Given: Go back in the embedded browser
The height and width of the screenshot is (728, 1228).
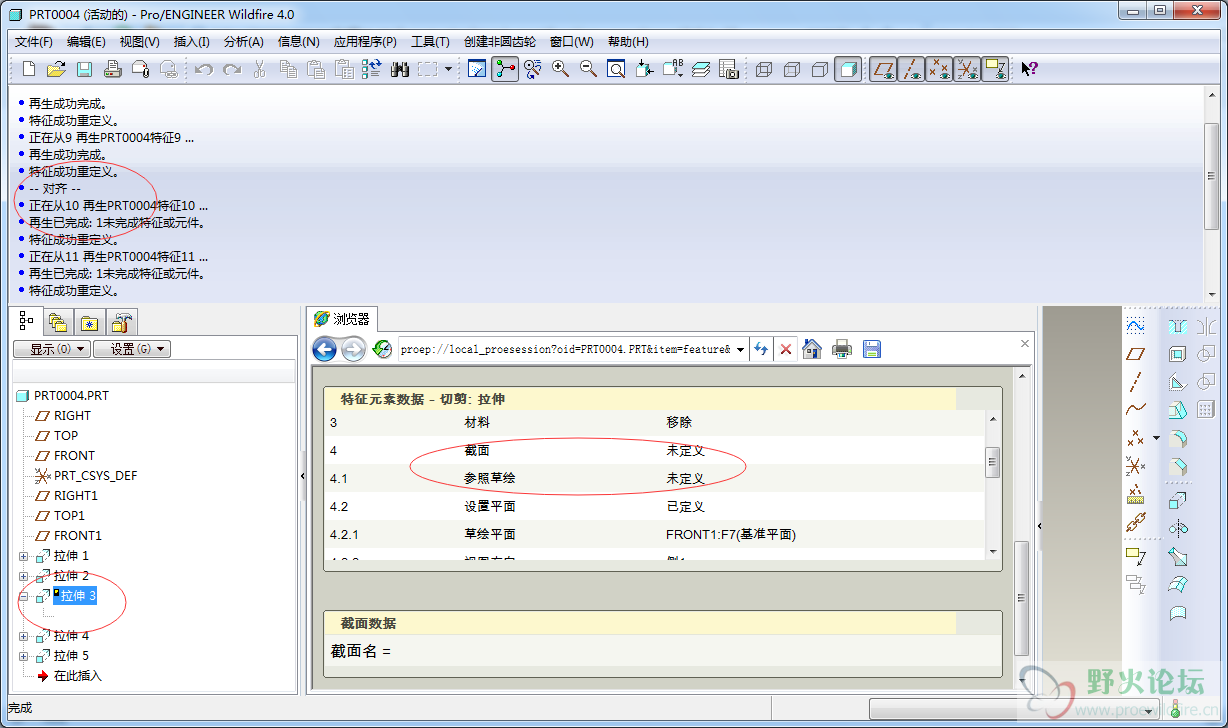Looking at the screenshot, I should 324,349.
